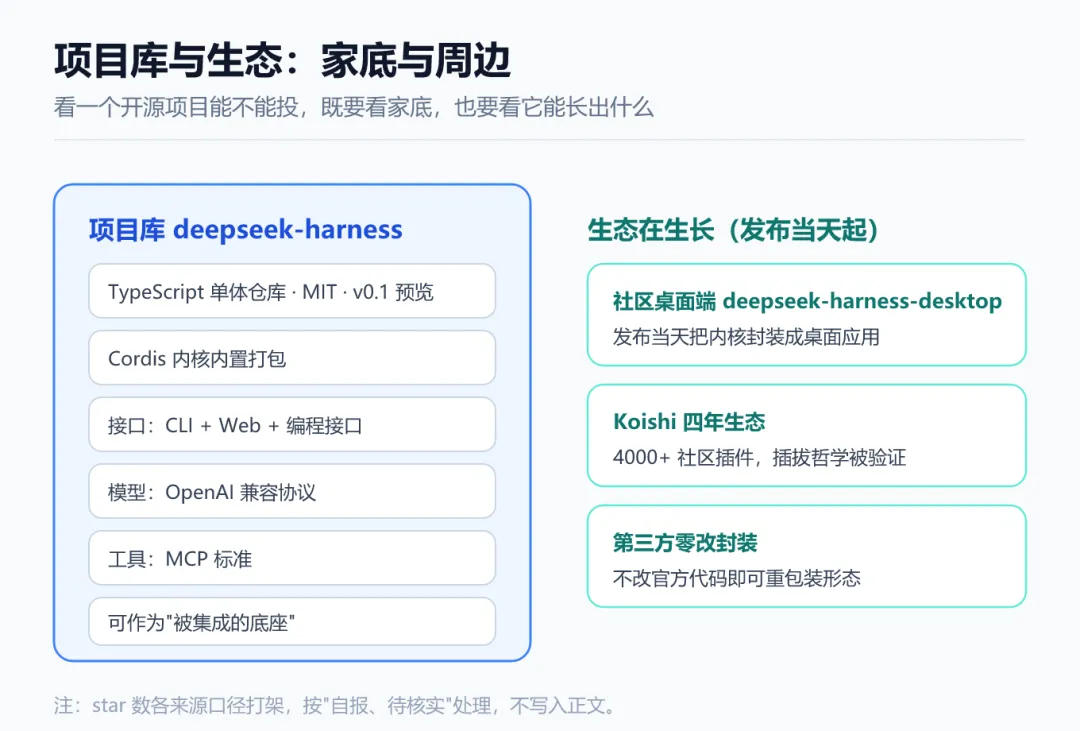Select the heading 项目库 deepseek-harness
The image size is (1080, 731).
point(245,229)
